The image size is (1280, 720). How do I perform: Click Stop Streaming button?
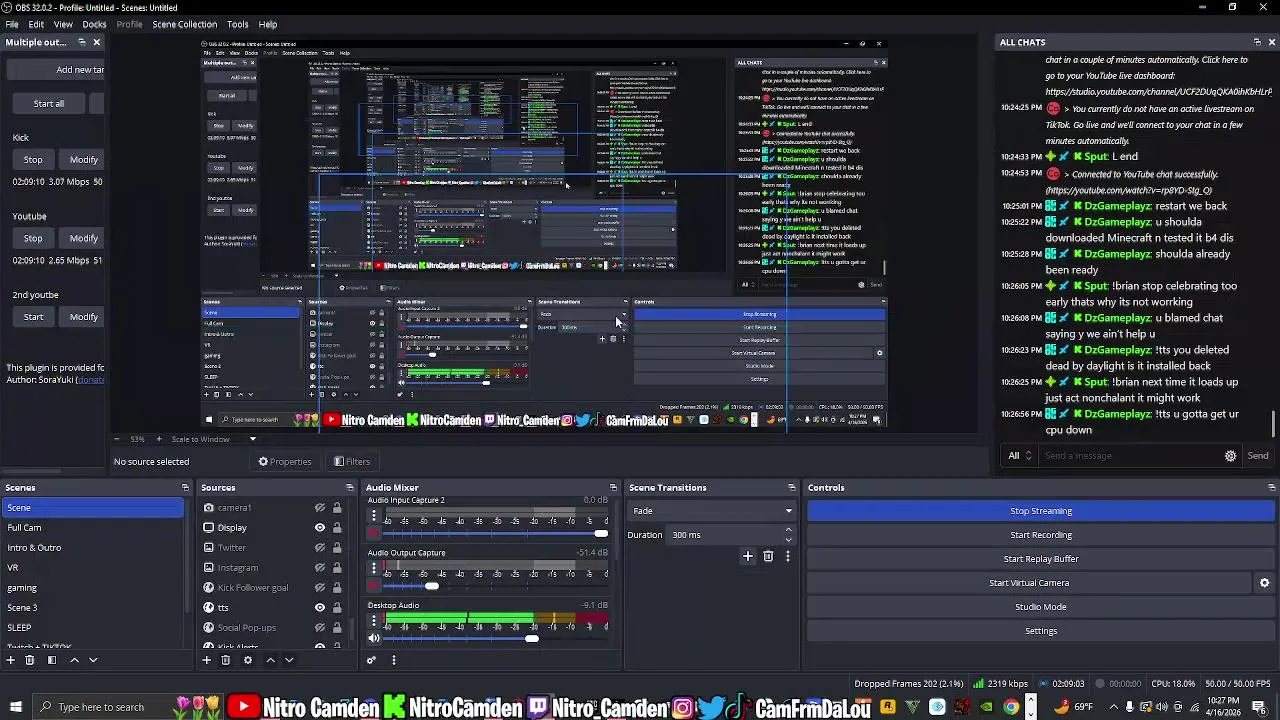click(x=1040, y=511)
